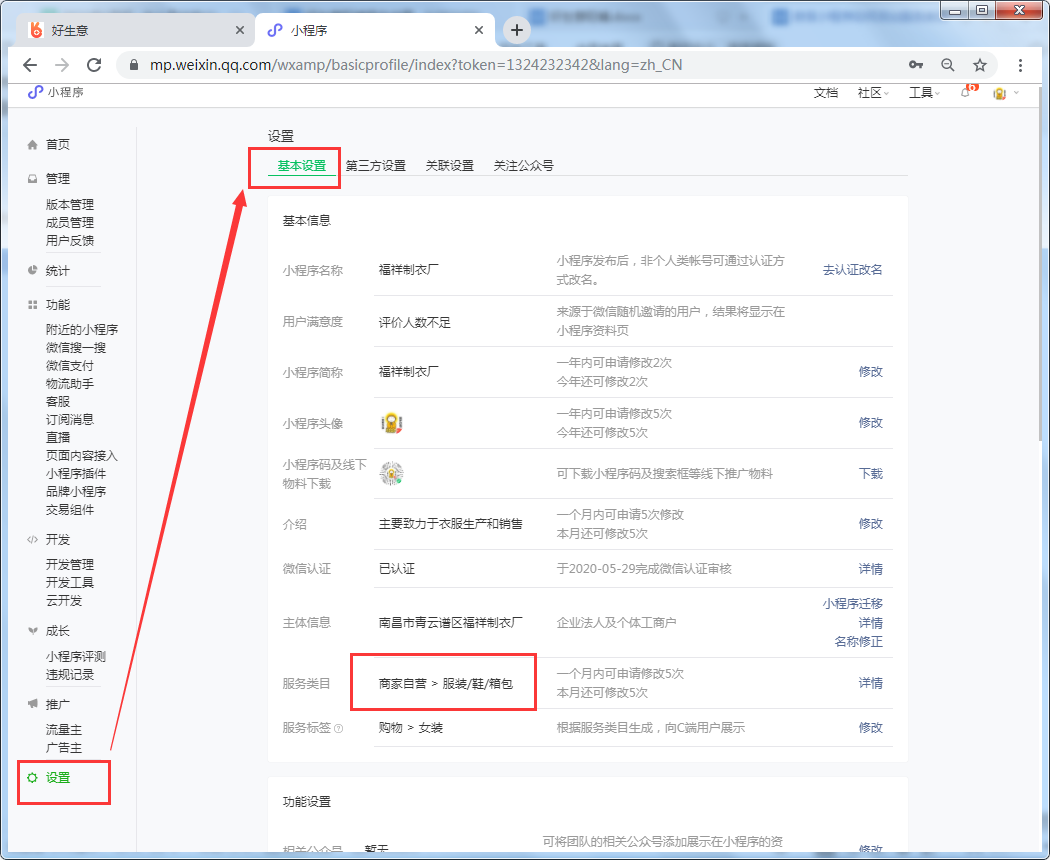Open 成员管理 in sidebar
1050x860 pixels.
coord(70,223)
